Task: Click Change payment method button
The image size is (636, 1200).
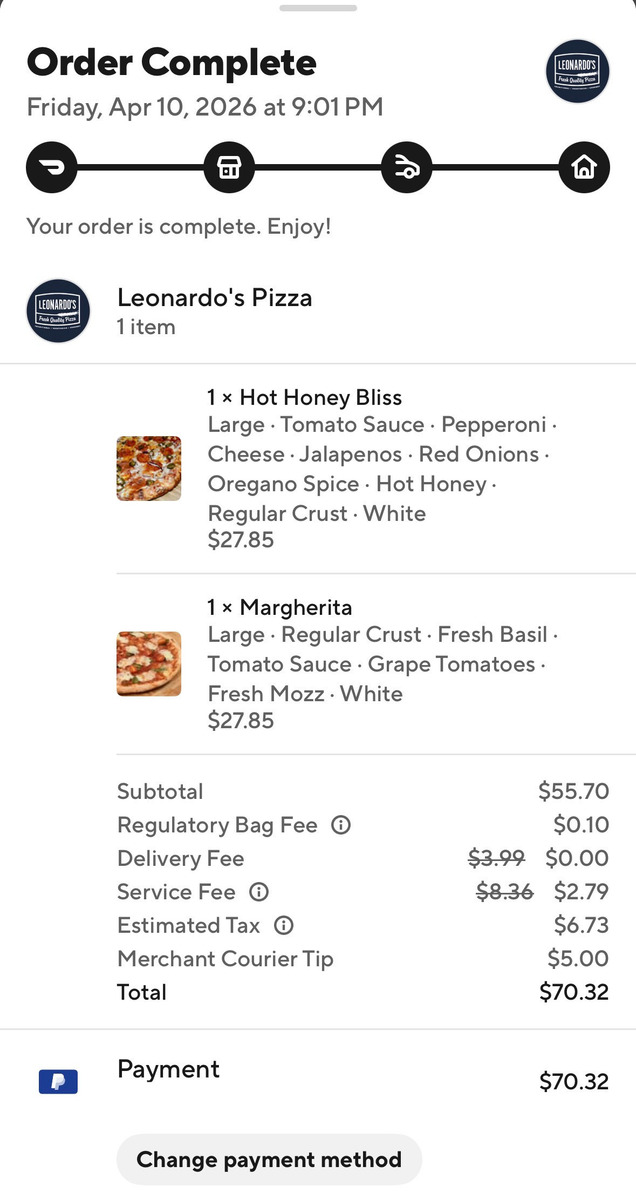Action: point(269,1160)
